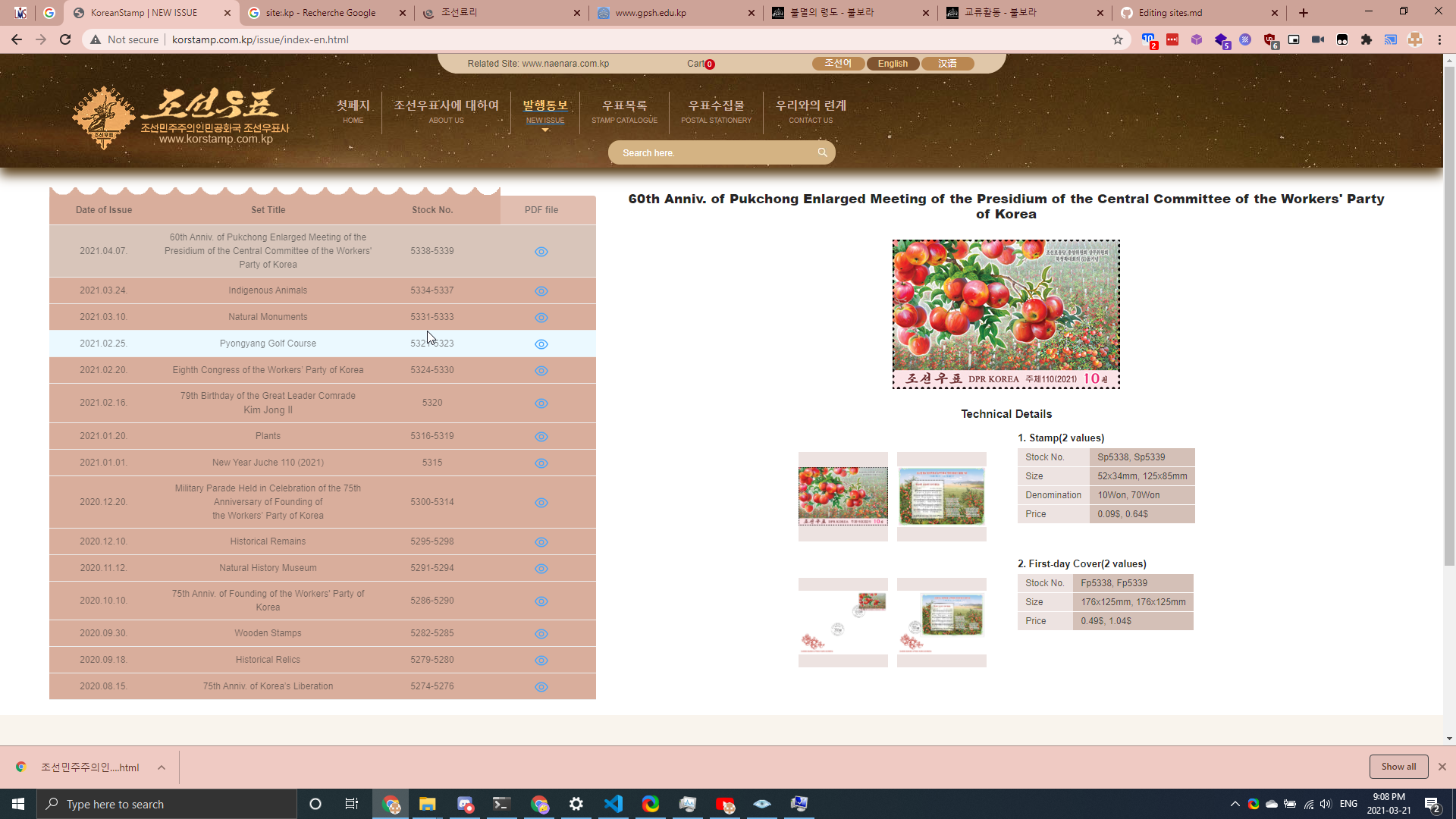The height and width of the screenshot is (819, 1456).
Task: Bookmark this page with the star icon
Action: coord(1117,39)
